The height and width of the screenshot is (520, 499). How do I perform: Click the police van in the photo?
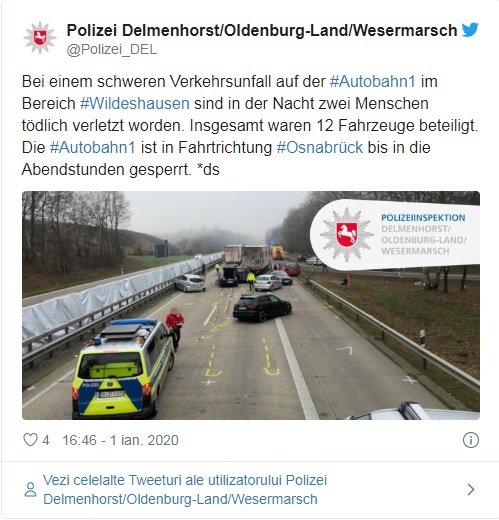click(x=123, y=368)
